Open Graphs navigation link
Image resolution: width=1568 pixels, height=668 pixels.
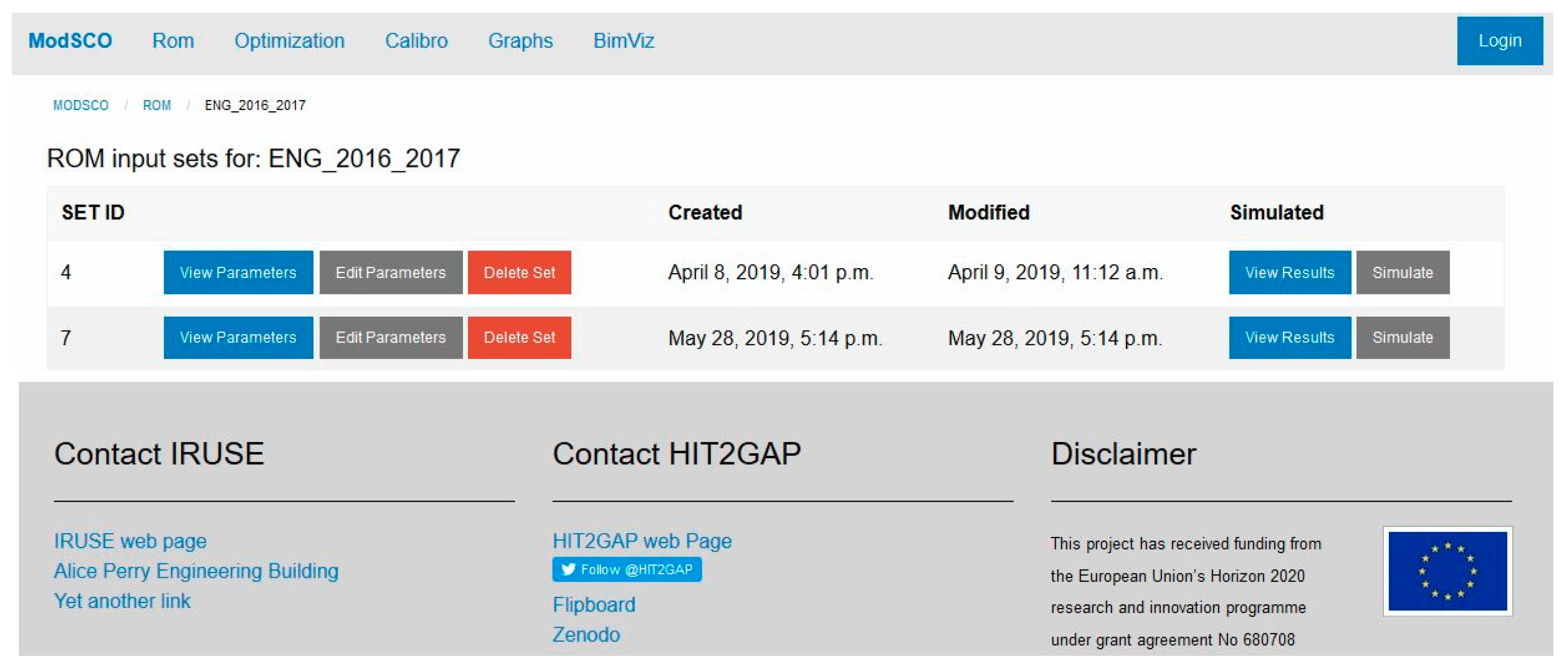pyautogui.click(x=520, y=41)
